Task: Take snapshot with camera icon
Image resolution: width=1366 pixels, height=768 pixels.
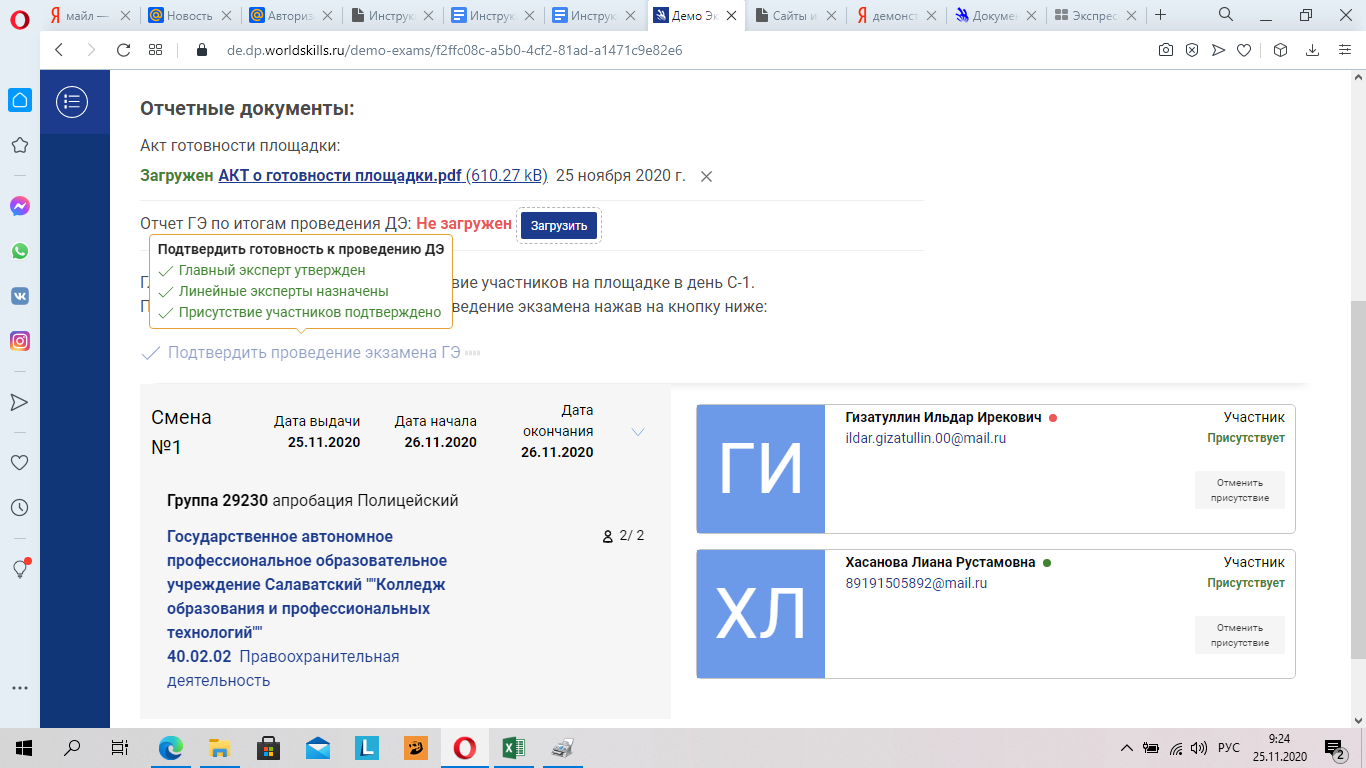Action: point(1165,50)
